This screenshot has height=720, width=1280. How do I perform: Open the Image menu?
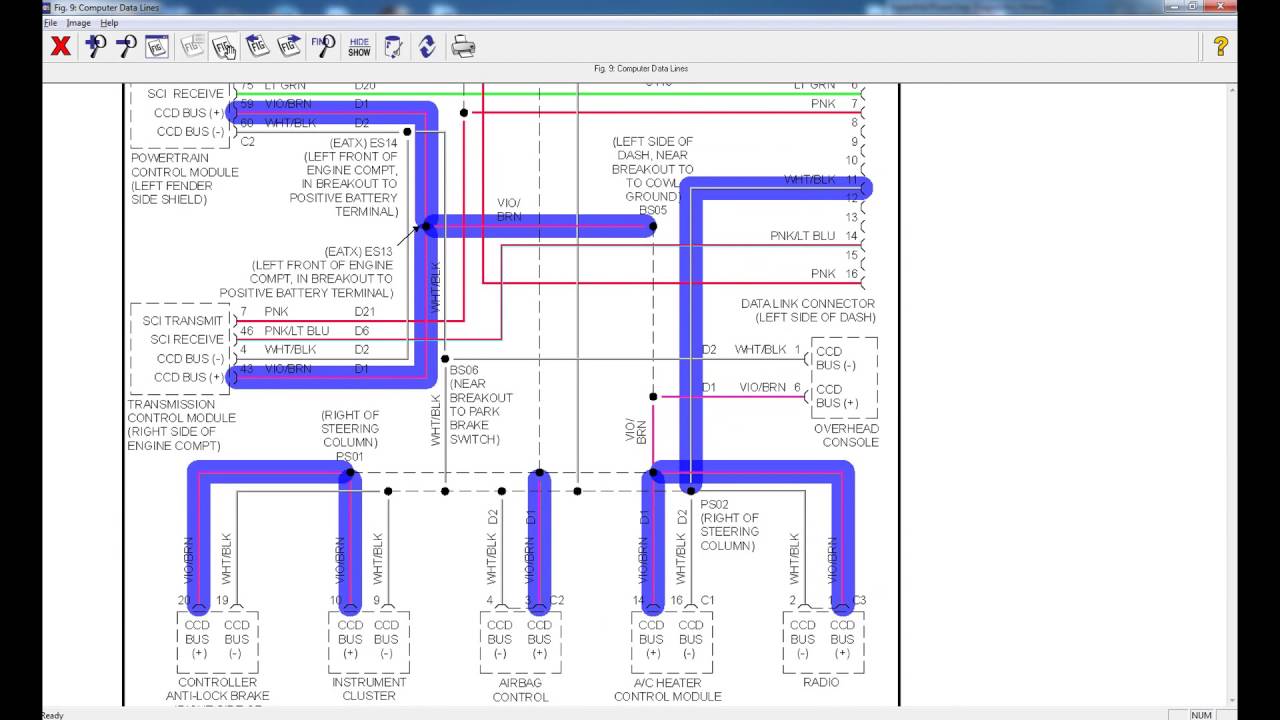78,23
